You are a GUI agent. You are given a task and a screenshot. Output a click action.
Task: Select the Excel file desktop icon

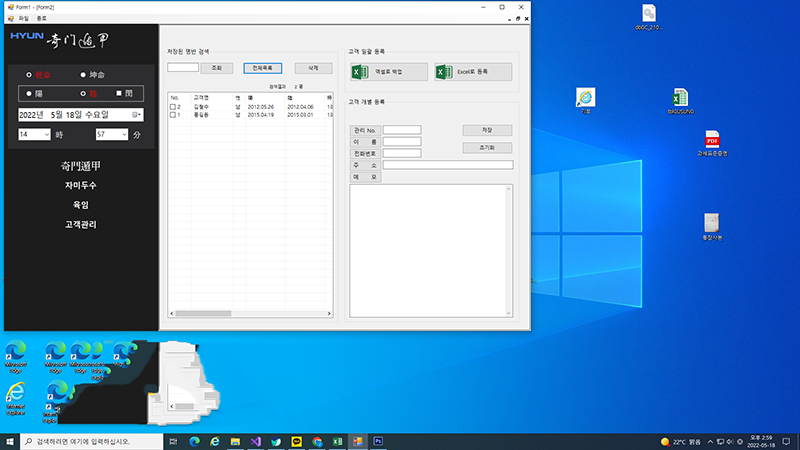[x=681, y=101]
